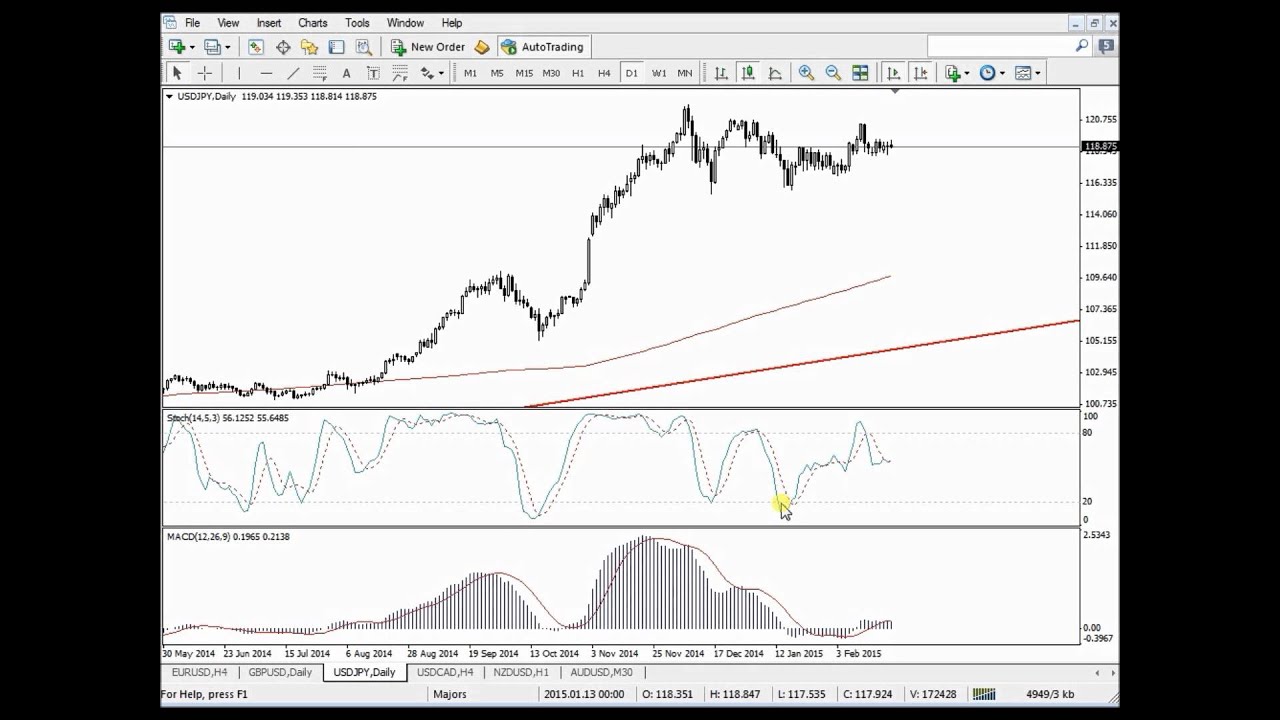Launch MetaEditor via the yellow book icon
The width and height of the screenshot is (1280, 720).
(482, 47)
